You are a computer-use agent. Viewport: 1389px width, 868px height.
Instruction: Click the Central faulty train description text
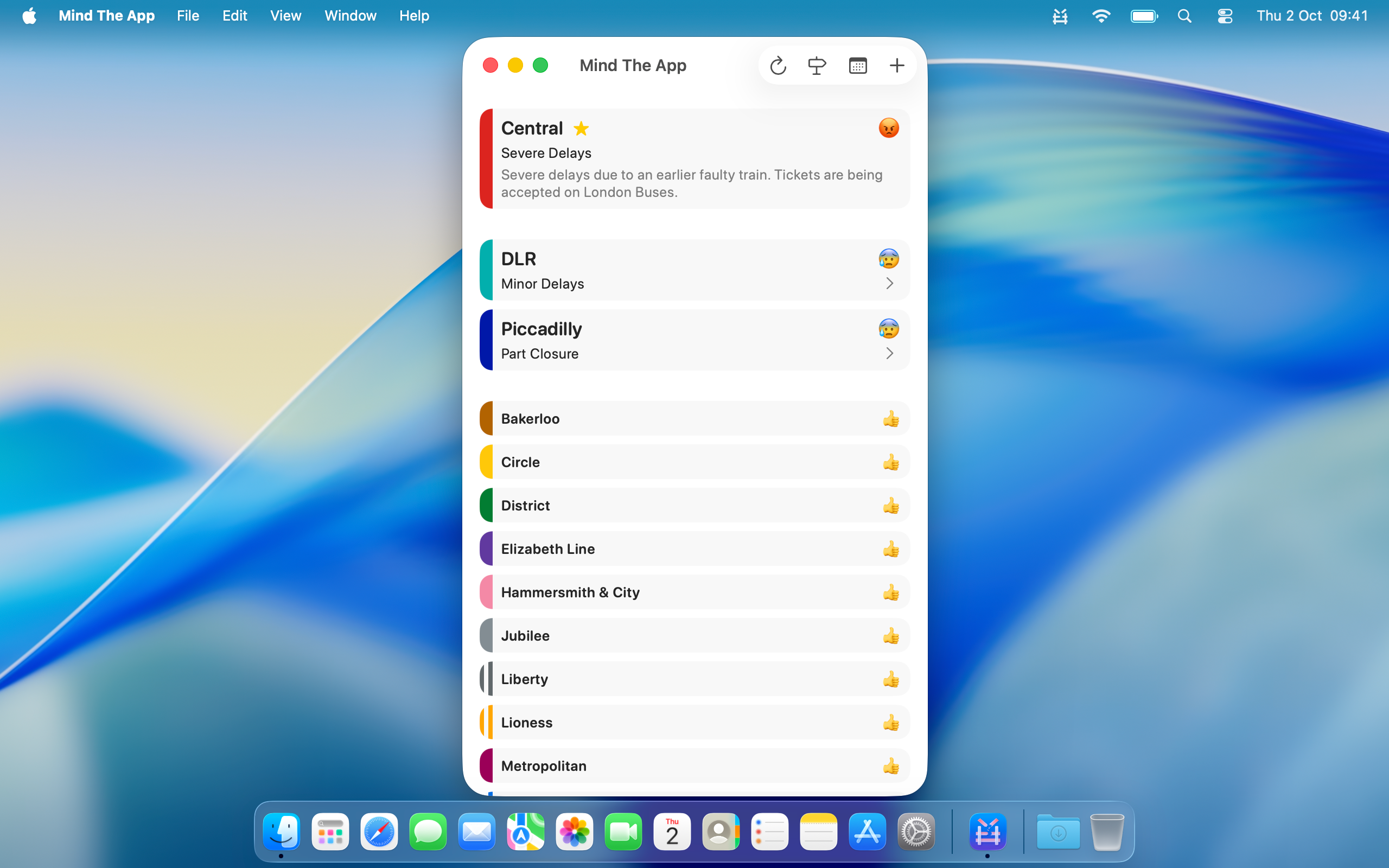[x=692, y=184]
